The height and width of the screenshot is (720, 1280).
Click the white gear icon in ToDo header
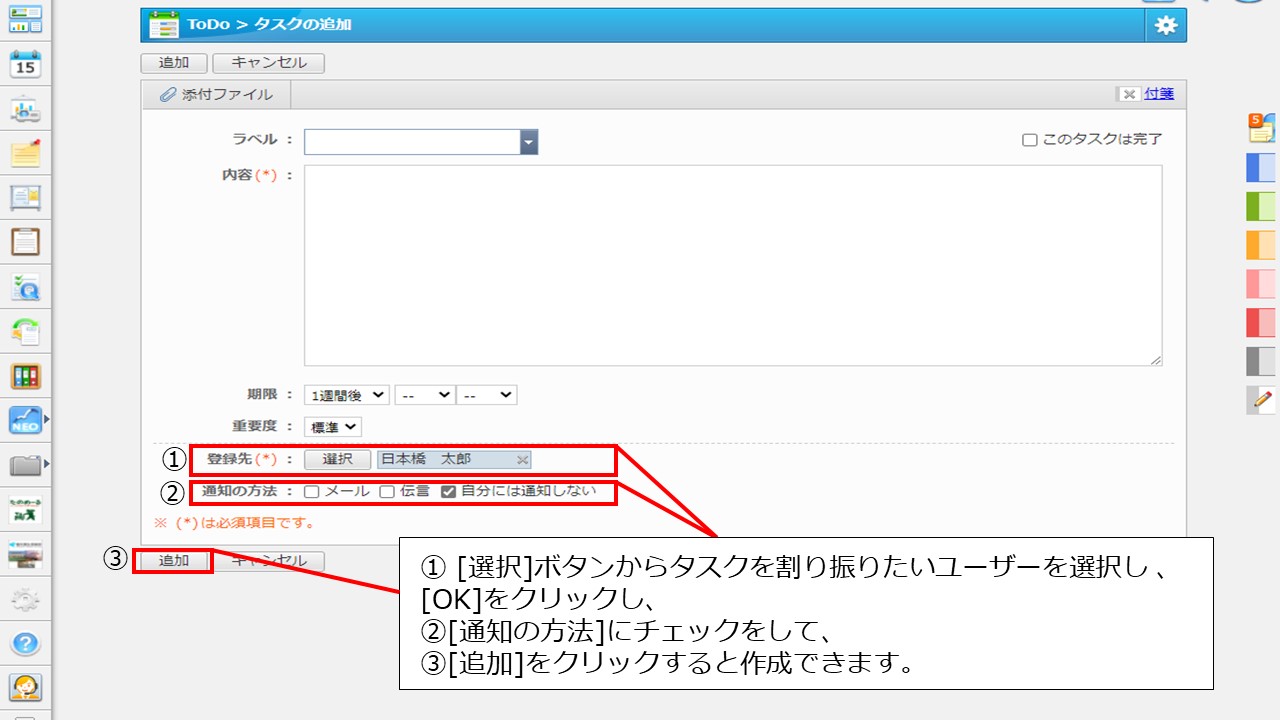pyautogui.click(x=1166, y=26)
